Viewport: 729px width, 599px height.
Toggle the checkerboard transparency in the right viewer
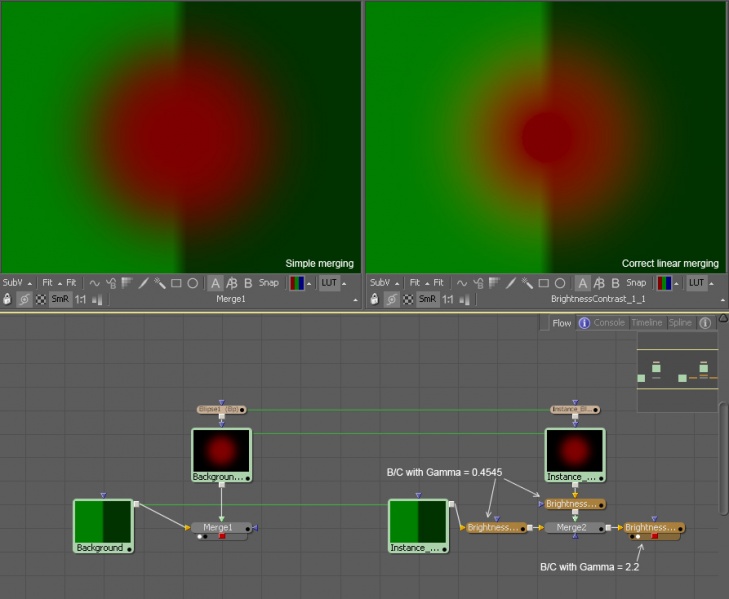tap(408, 300)
